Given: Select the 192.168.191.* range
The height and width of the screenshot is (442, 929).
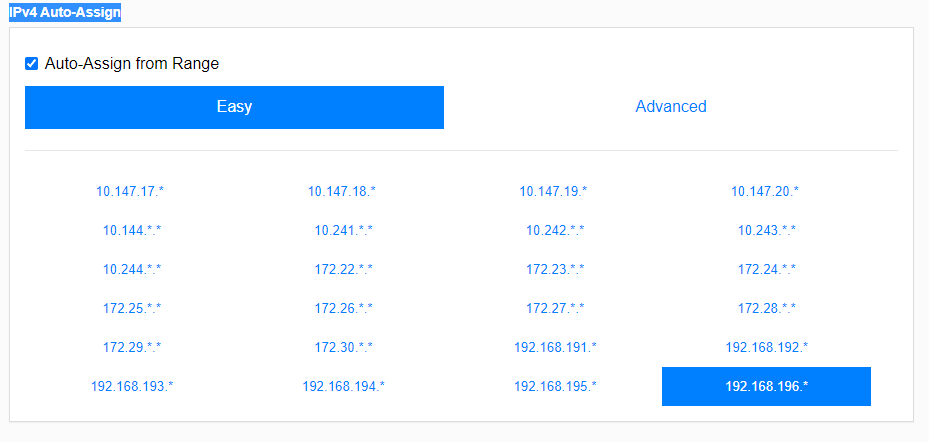Looking at the screenshot, I should (x=555, y=347).
